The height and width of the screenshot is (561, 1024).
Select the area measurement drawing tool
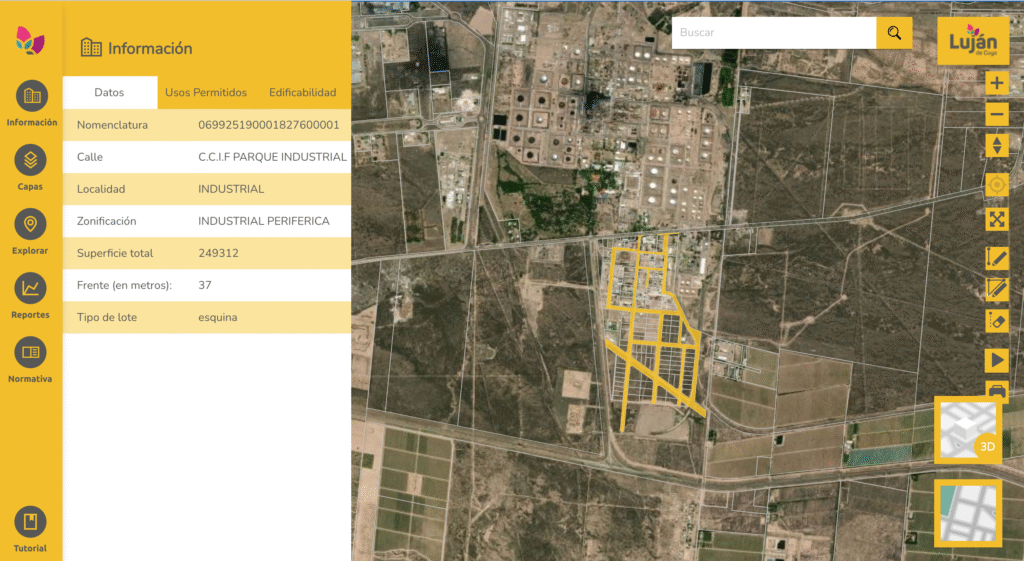(x=996, y=289)
